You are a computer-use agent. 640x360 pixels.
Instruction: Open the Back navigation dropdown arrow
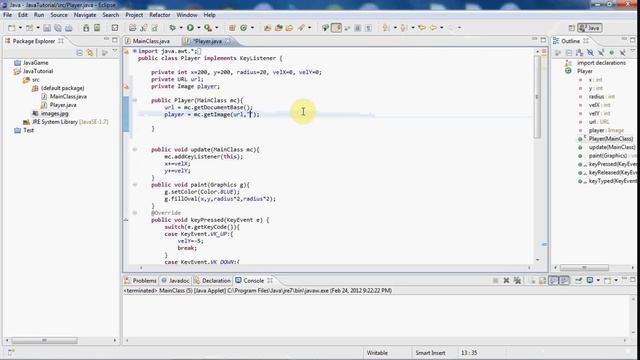click(442, 28)
